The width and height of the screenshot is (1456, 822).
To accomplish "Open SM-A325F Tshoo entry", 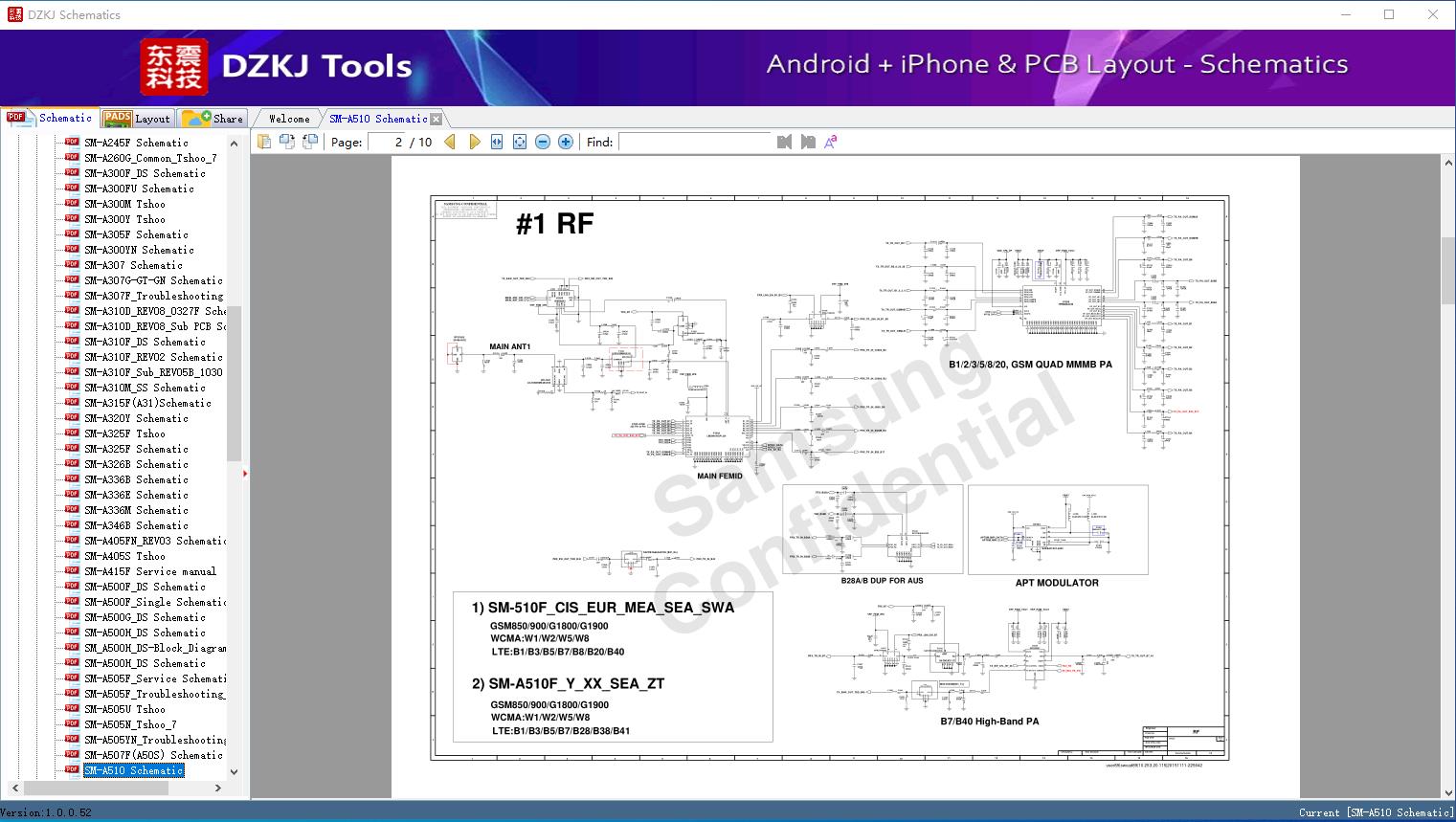I will click(x=124, y=433).
